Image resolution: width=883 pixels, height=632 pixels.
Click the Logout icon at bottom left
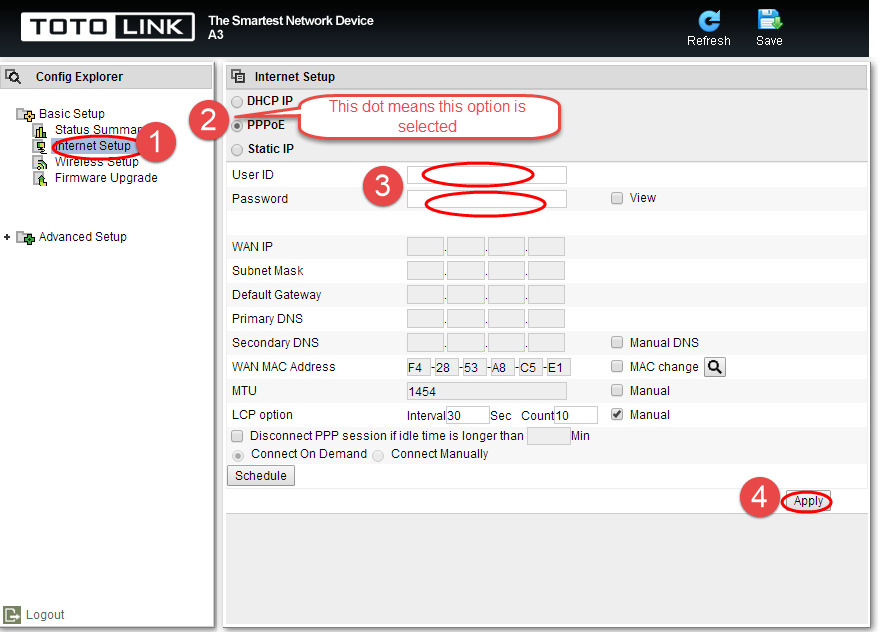(x=12, y=615)
